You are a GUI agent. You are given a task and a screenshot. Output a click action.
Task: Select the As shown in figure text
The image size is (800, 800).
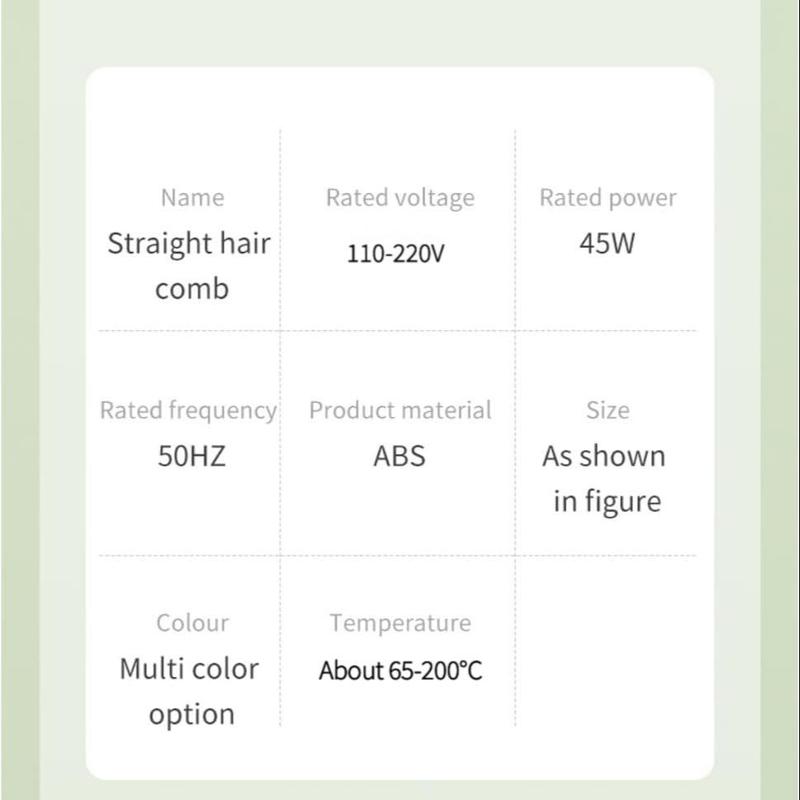pyautogui.click(x=605, y=479)
